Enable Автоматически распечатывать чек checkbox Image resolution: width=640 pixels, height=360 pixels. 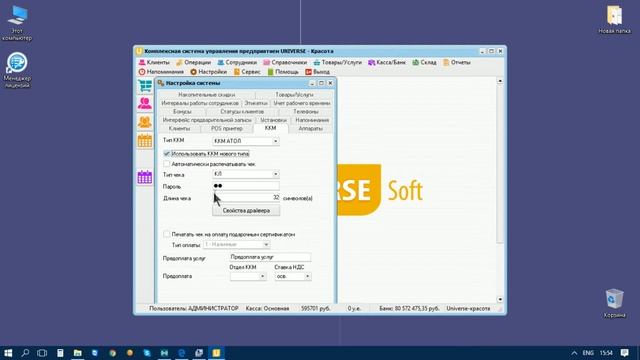pos(167,164)
